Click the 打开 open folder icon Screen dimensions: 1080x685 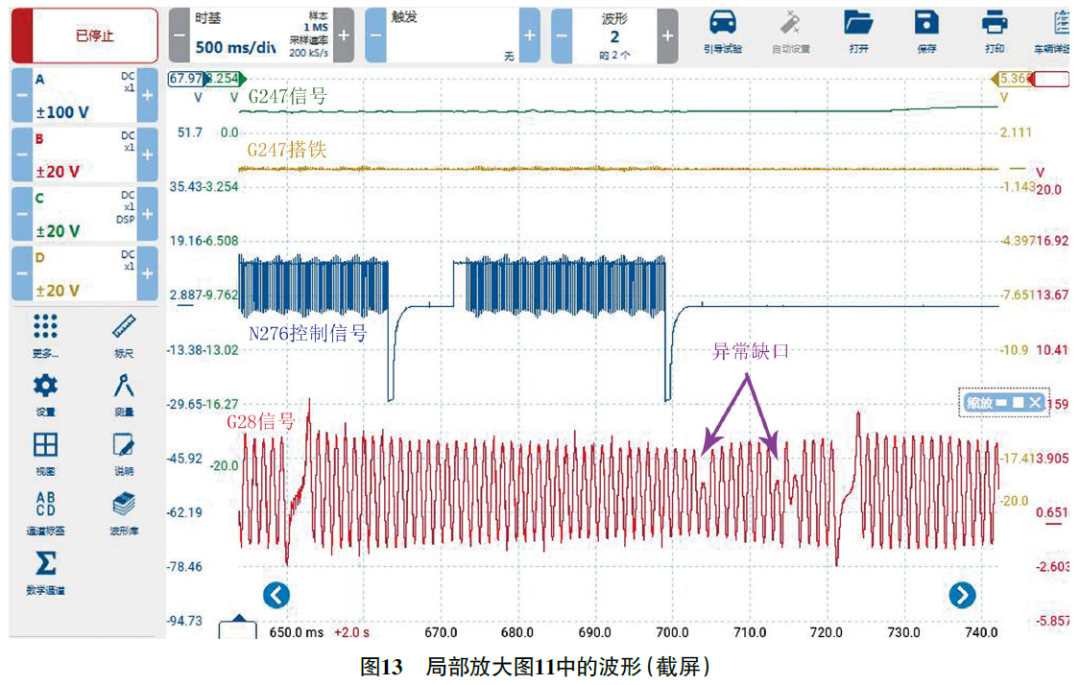(x=858, y=32)
